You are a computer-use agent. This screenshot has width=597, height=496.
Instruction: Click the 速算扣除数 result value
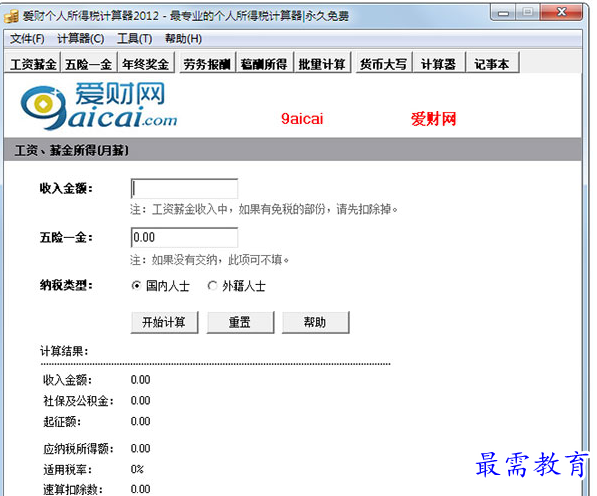pos(140,489)
